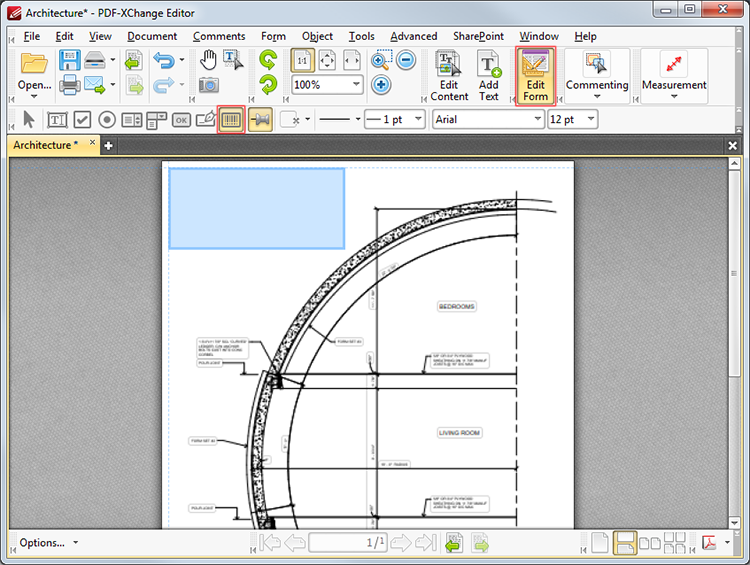The height and width of the screenshot is (565, 750).
Task: Open the fill color swatch dropdown
Action: coord(308,119)
